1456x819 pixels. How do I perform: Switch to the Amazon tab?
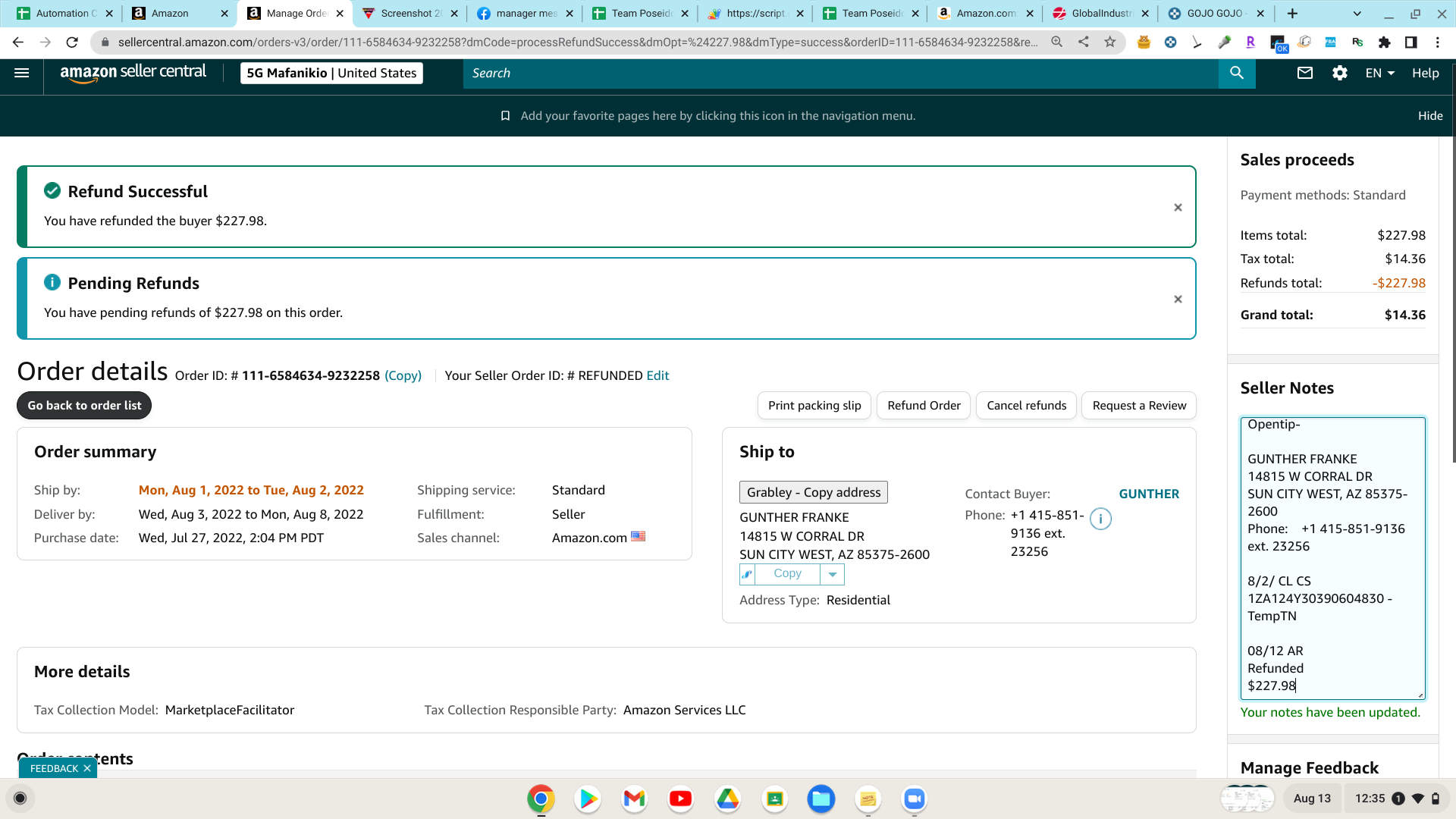[x=180, y=14]
